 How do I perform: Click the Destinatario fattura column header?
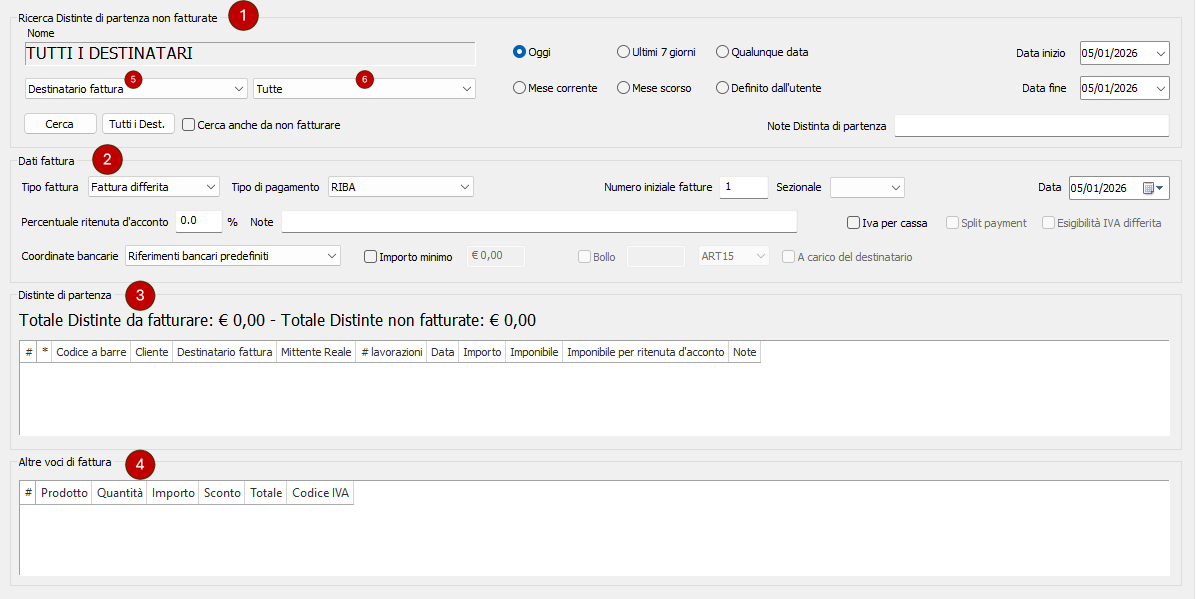[224, 353]
